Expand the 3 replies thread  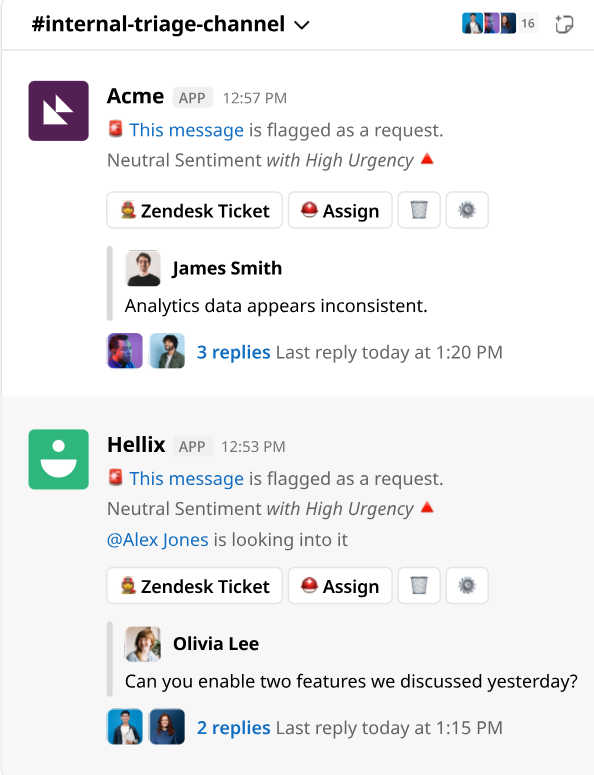[233, 352]
